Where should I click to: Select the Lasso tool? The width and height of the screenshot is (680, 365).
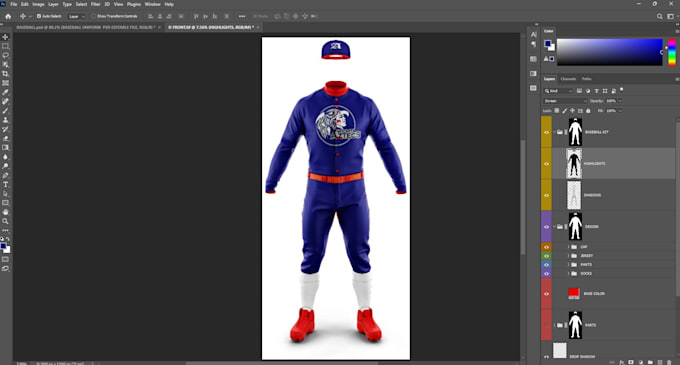point(5,55)
